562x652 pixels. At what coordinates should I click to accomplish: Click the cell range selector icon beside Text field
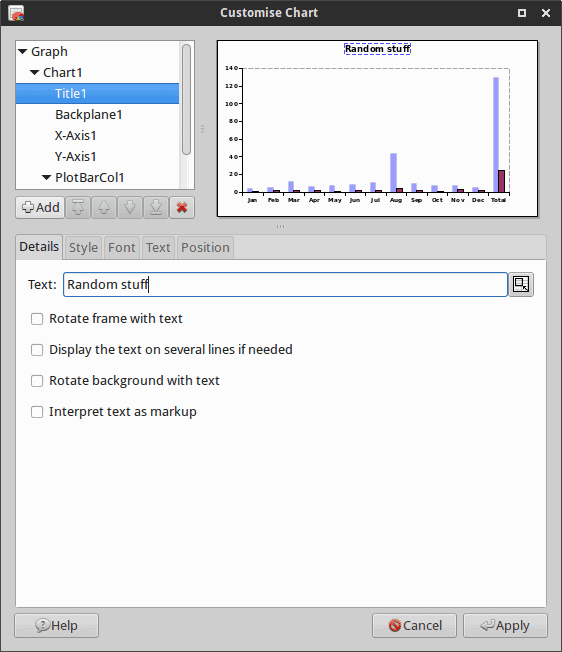[x=521, y=284]
